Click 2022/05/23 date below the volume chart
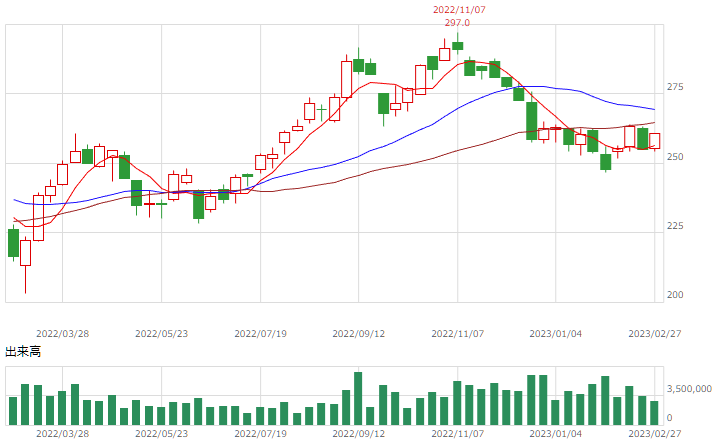 [x=161, y=434]
